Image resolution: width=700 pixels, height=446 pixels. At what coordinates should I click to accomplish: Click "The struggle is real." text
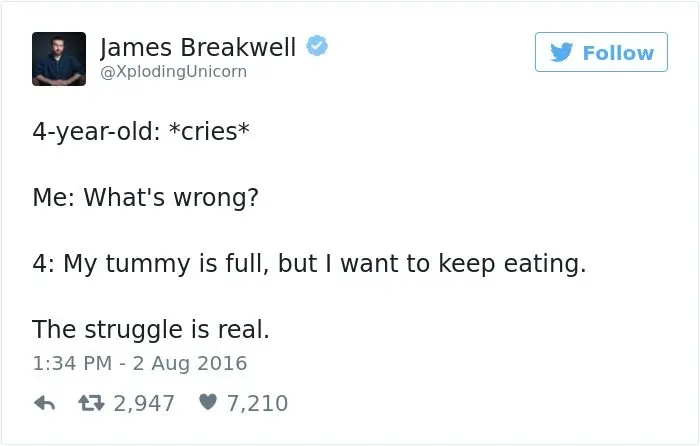tap(151, 328)
